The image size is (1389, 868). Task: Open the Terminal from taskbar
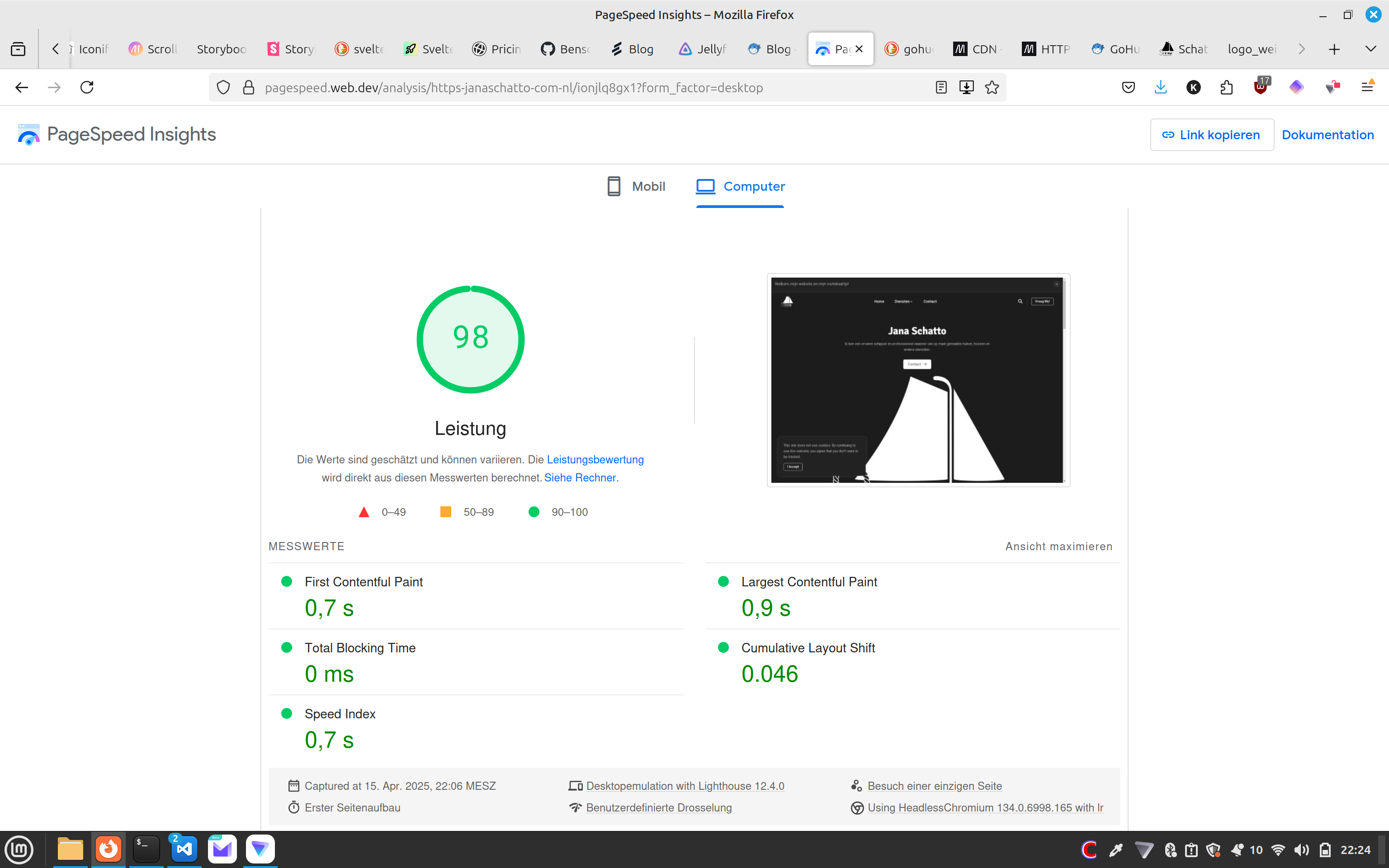(146, 849)
